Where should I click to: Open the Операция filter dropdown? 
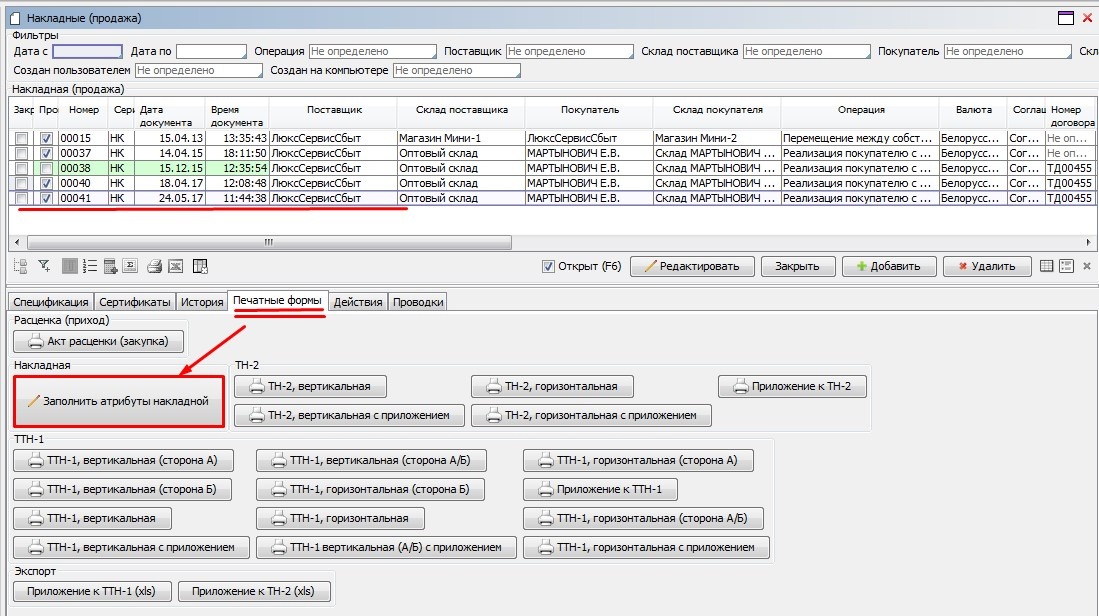coord(372,51)
